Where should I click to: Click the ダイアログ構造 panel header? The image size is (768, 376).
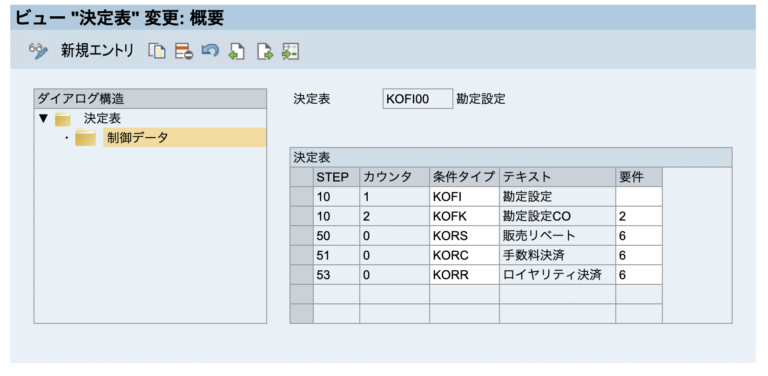point(150,98)
